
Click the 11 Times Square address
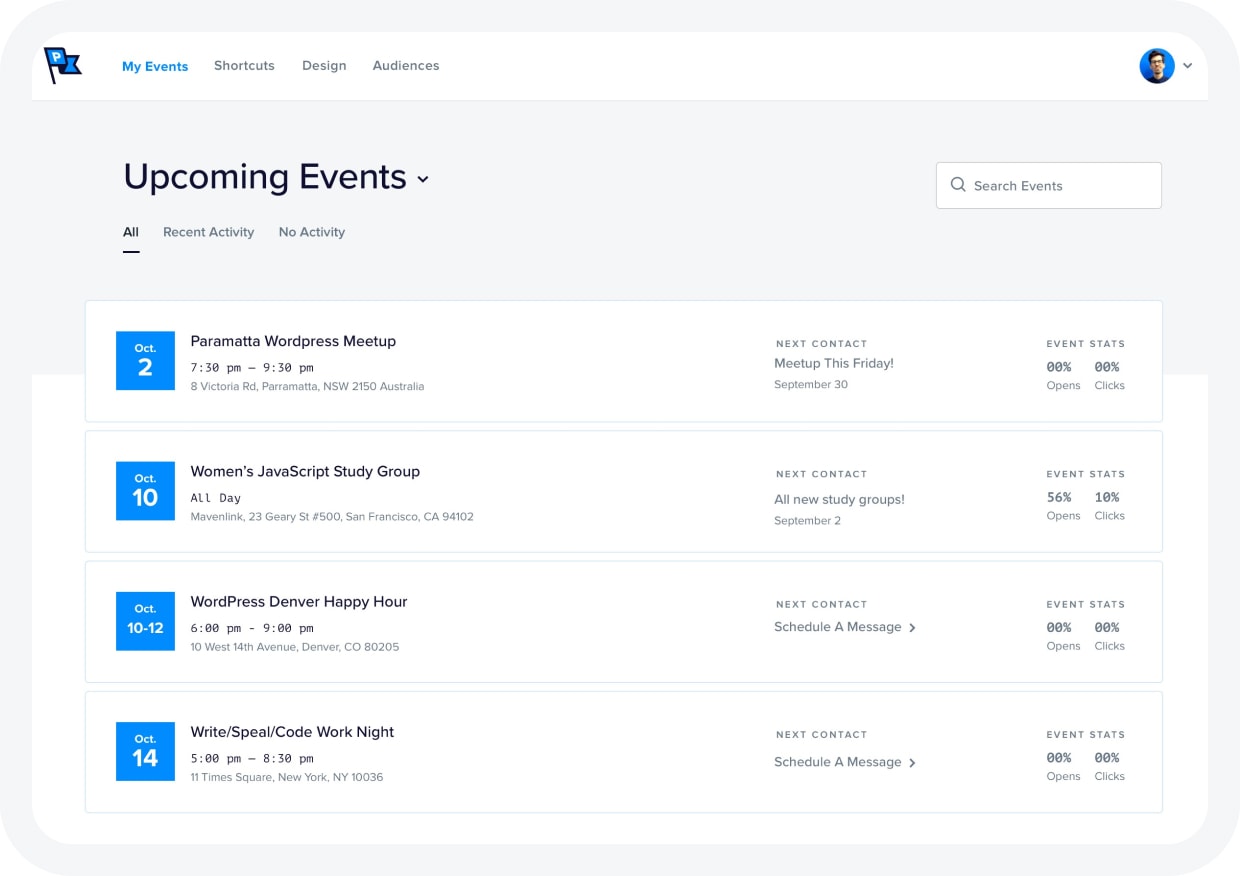287,777
